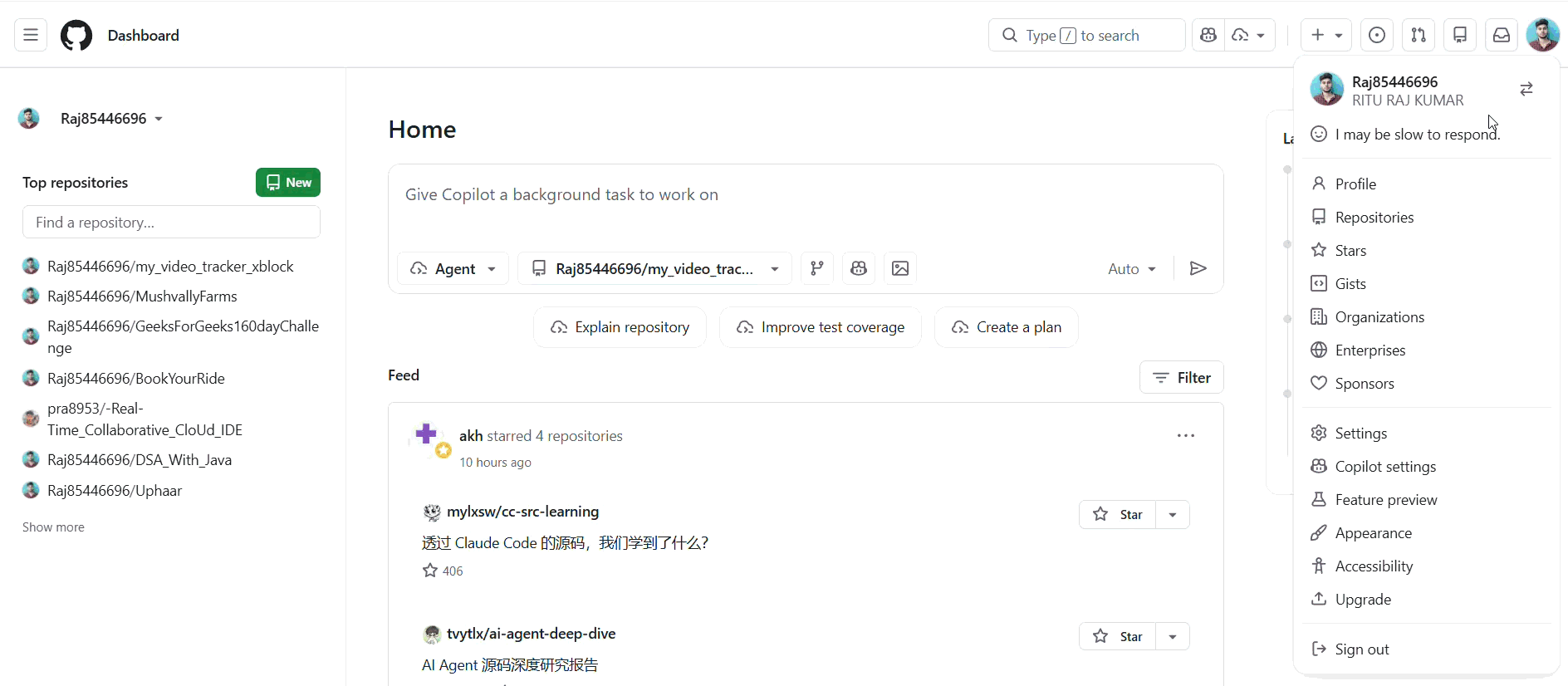The width and height of the screenshot is (1568, 686).
Task: Open Profile from the user menu
Action: (x=1426, y=184)
